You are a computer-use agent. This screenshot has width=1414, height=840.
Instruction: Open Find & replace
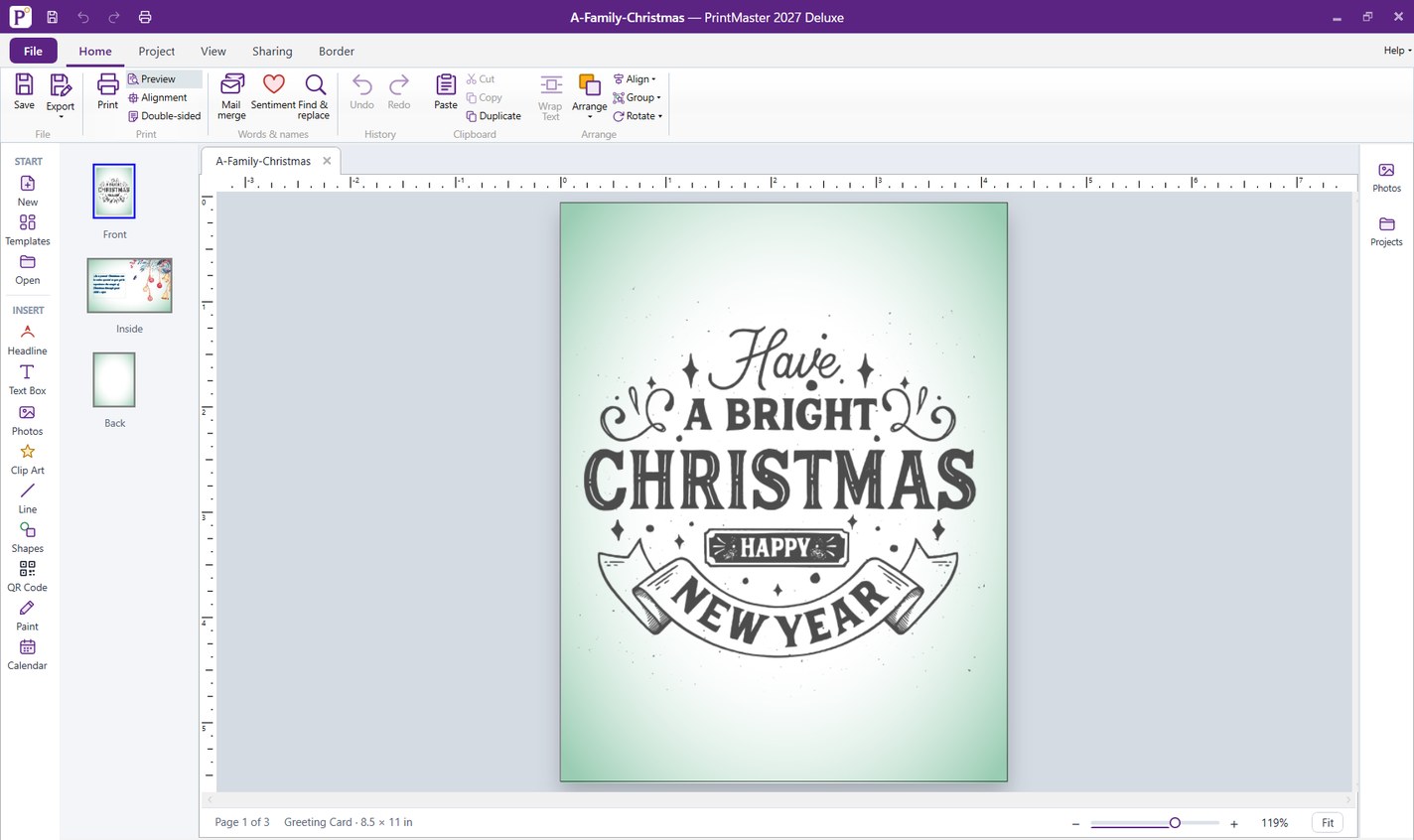314,96
